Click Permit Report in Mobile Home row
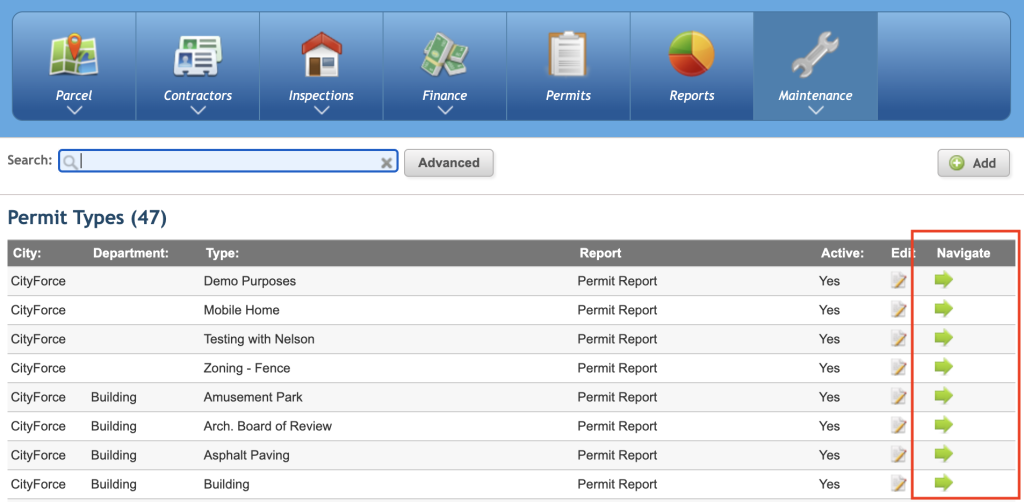This screenshot has height=502, width=1024. click(617, 310)
